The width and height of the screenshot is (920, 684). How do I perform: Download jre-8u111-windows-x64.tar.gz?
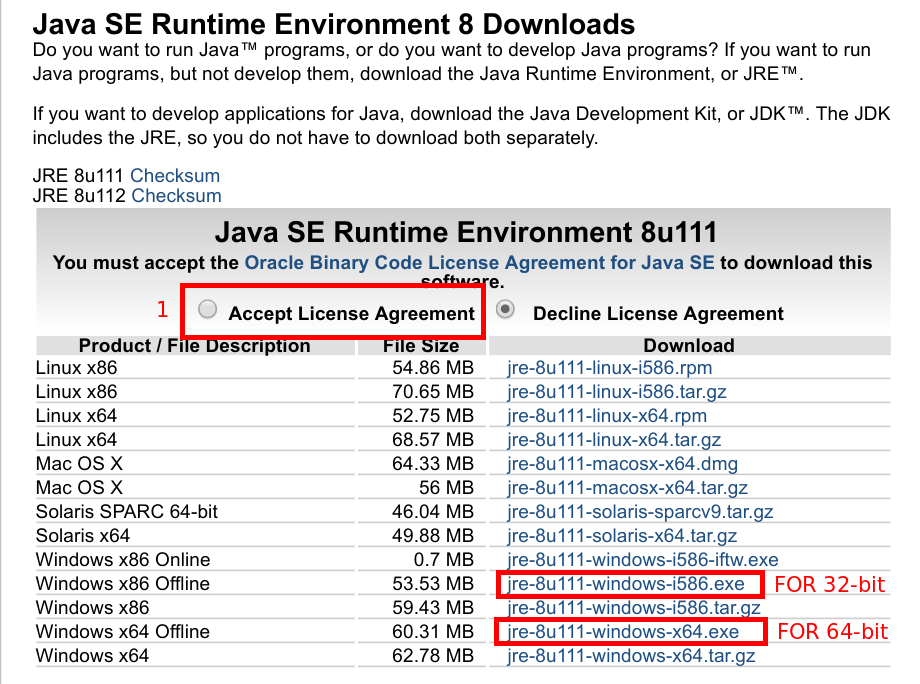coord(631,656)
